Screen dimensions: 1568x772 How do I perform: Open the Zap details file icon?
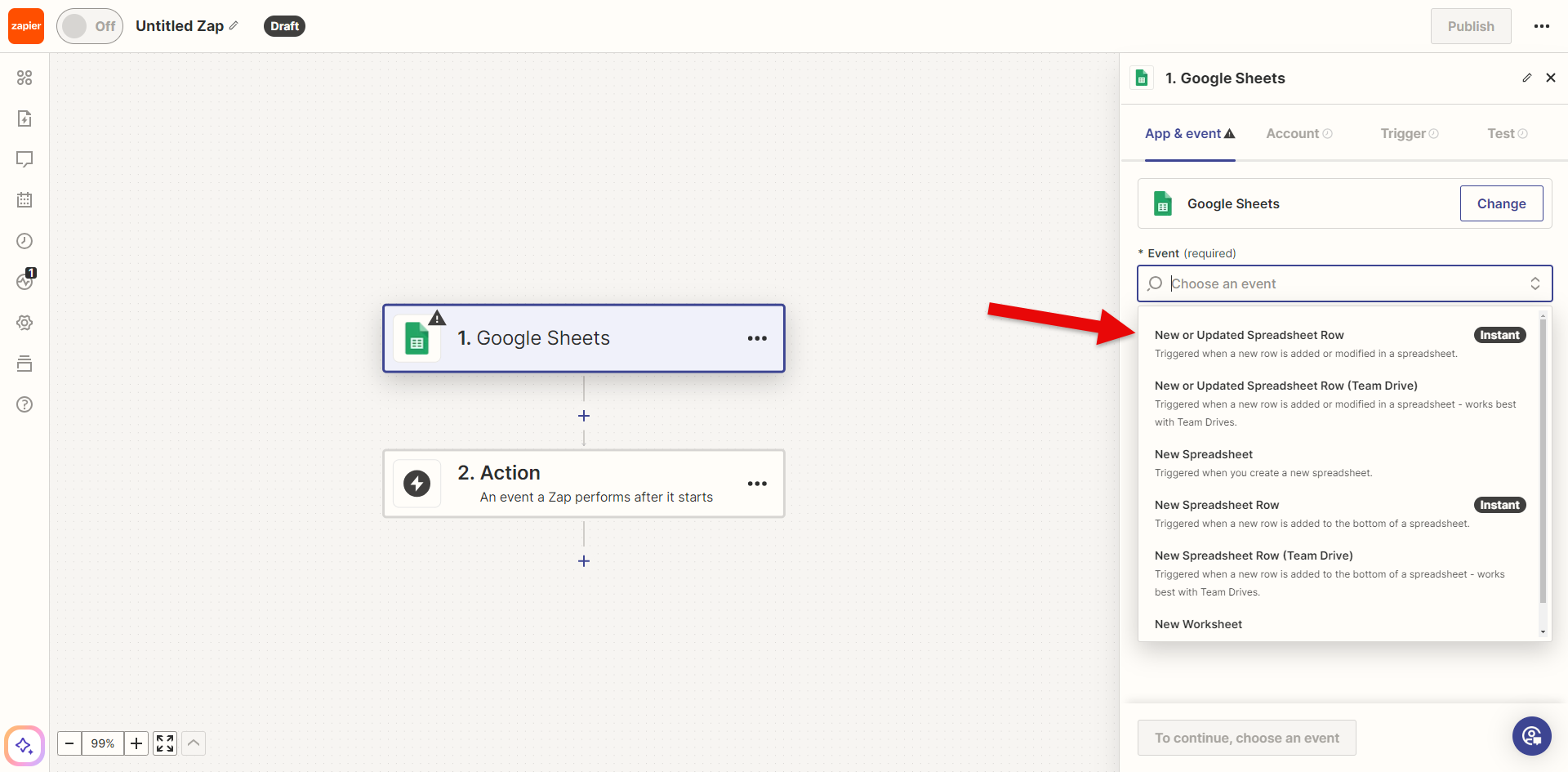pyautogui.click(x=24, y=118)
